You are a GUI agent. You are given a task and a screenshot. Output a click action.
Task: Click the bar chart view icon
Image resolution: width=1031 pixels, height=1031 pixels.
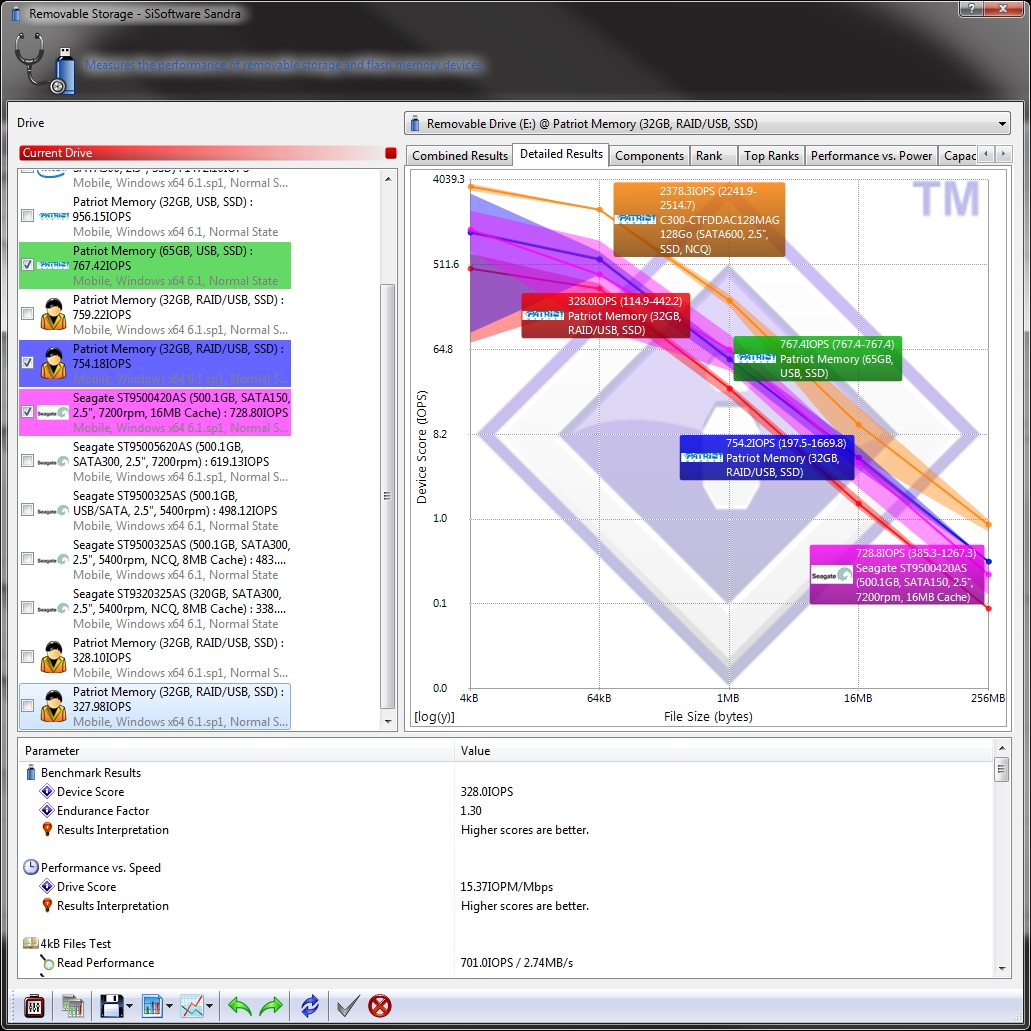pos(153,1006)
